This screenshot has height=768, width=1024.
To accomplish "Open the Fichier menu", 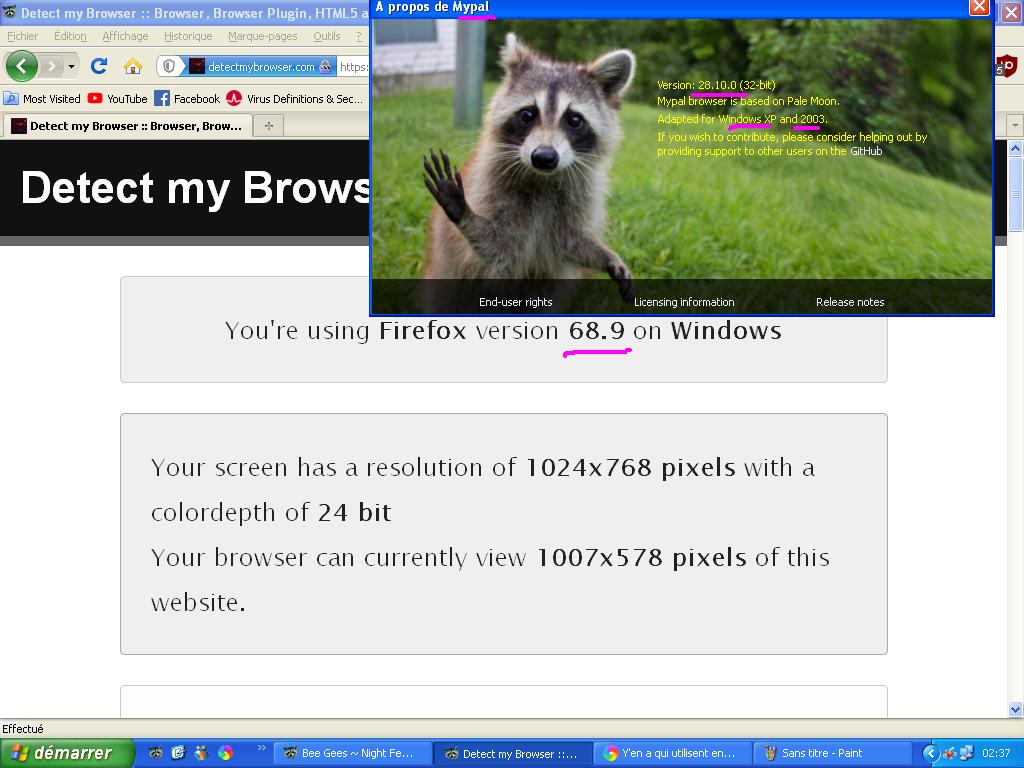I will (22, 36).
